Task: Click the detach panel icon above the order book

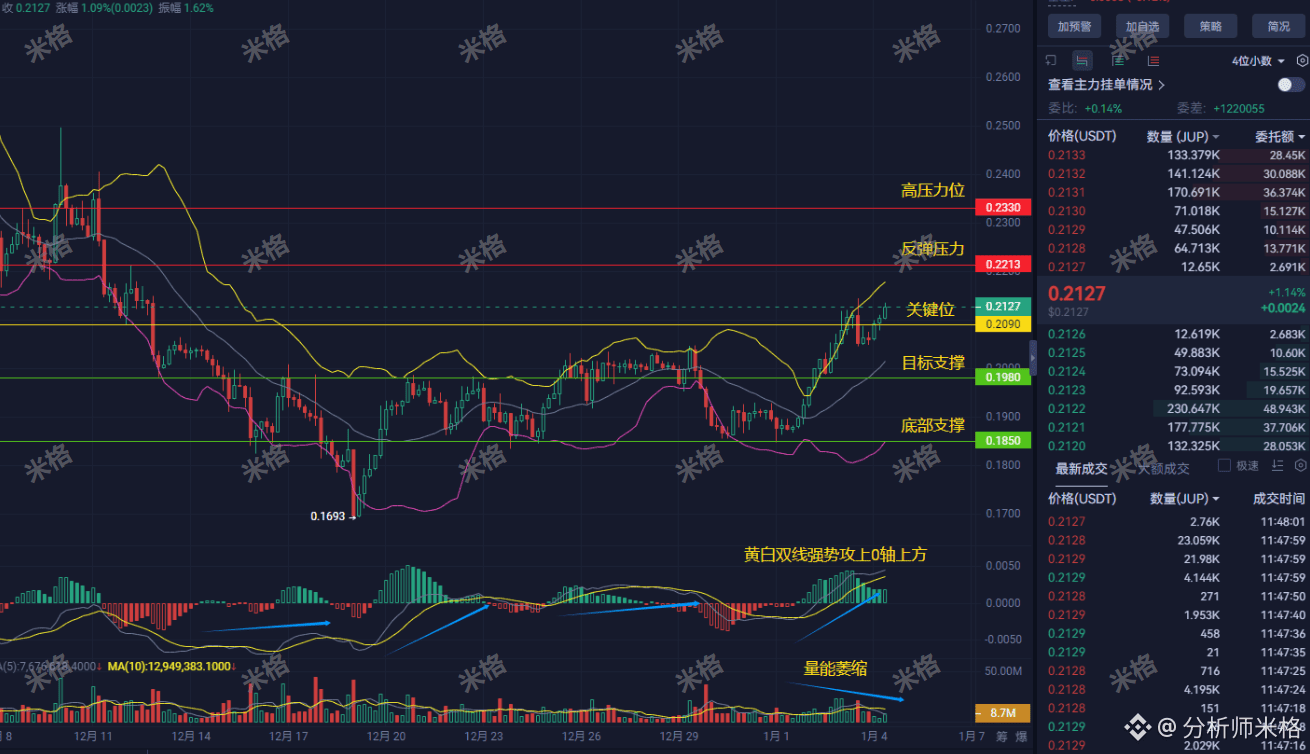Action: [x=1050, y=60]
